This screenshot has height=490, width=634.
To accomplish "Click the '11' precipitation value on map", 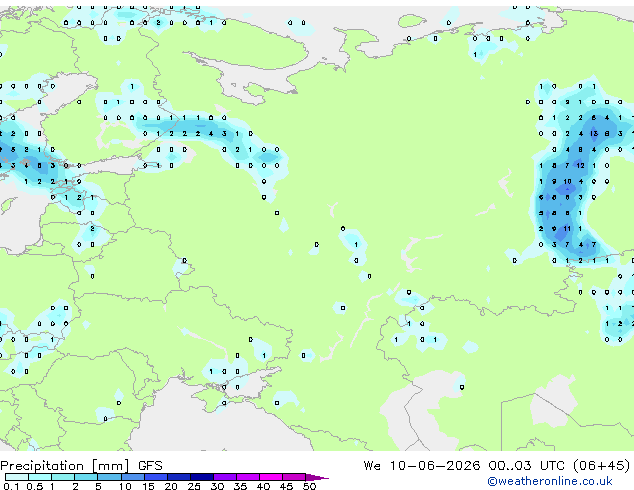I will click(x=567, y=229).
